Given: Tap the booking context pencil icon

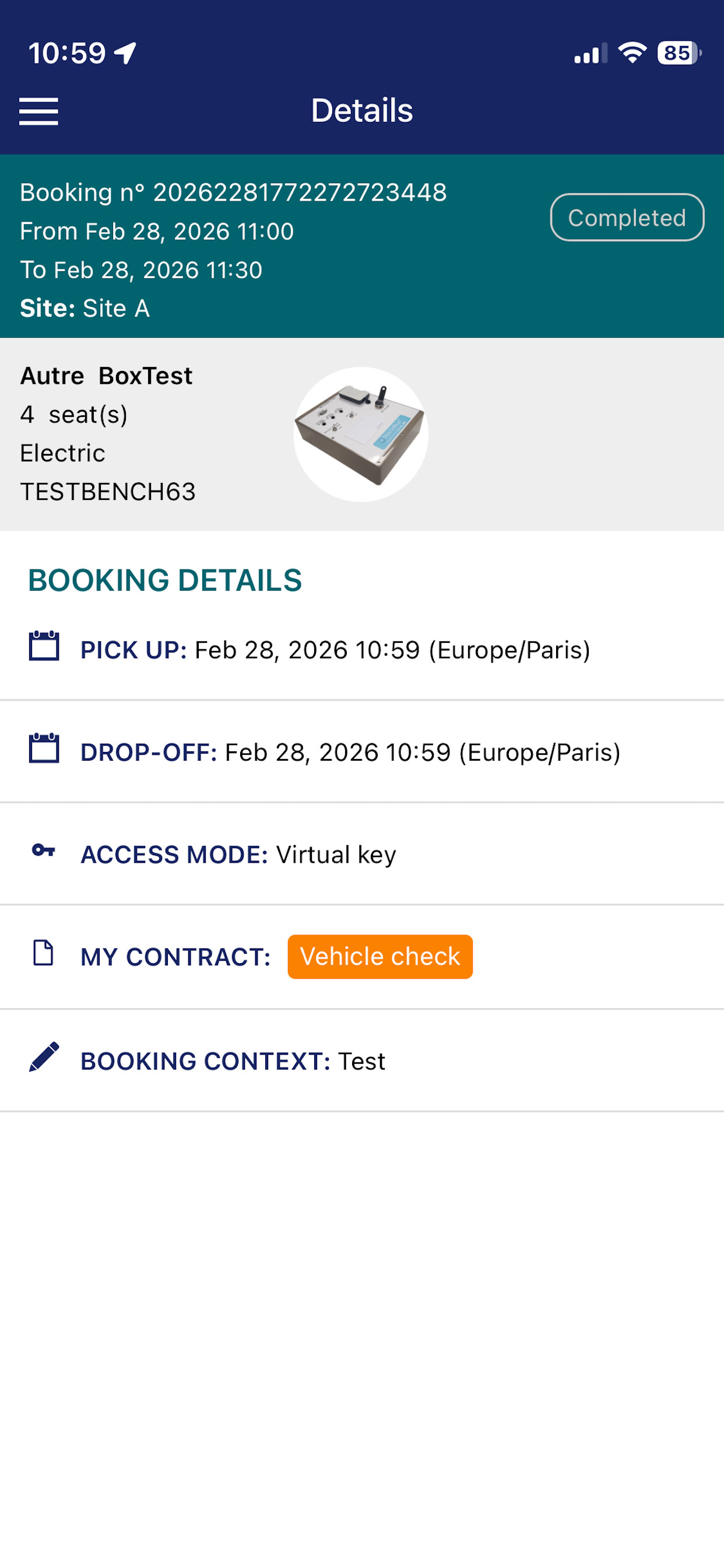Looking at the screenshot, I should pos(44,1056).
